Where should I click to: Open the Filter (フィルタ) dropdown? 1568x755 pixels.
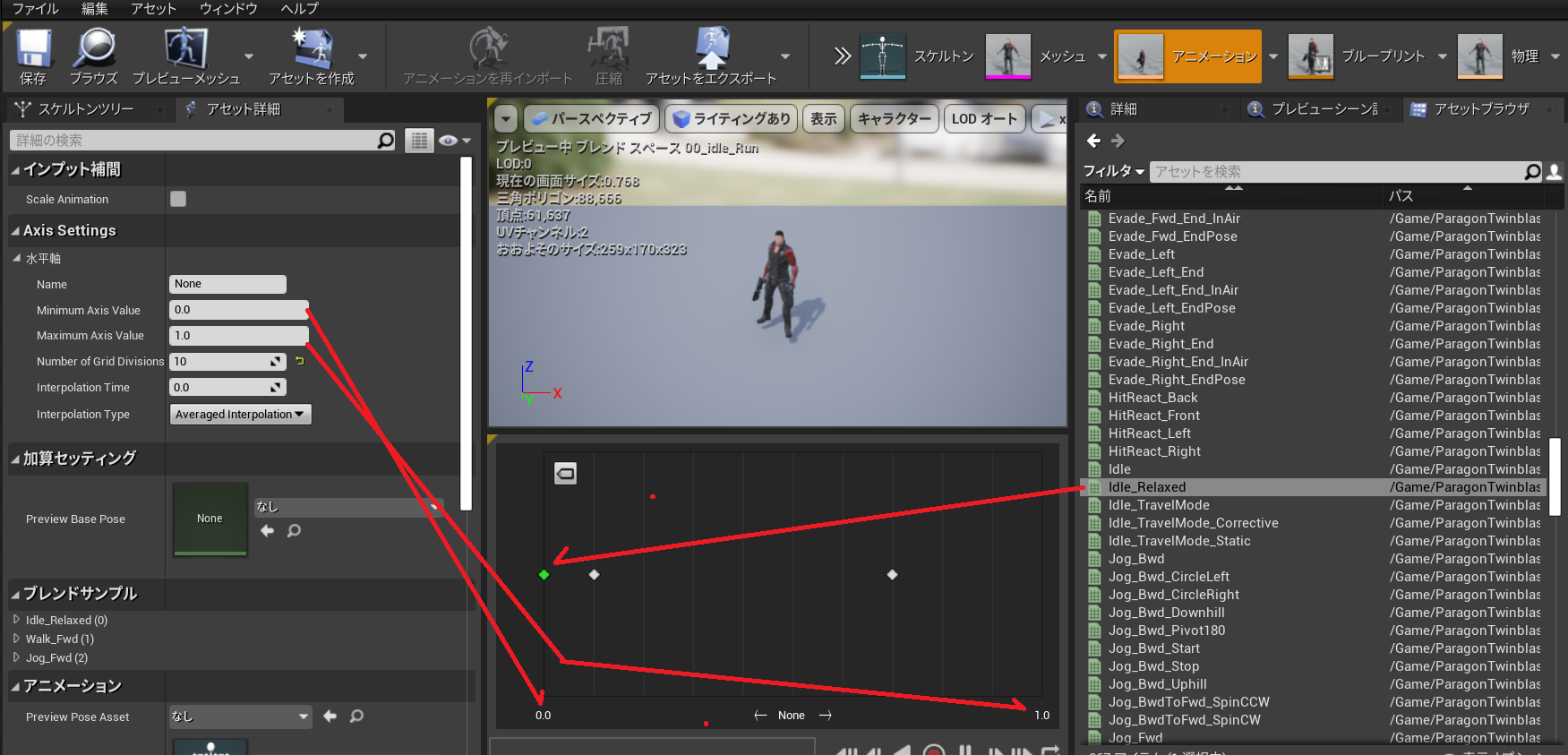(x=1113, y=171)
